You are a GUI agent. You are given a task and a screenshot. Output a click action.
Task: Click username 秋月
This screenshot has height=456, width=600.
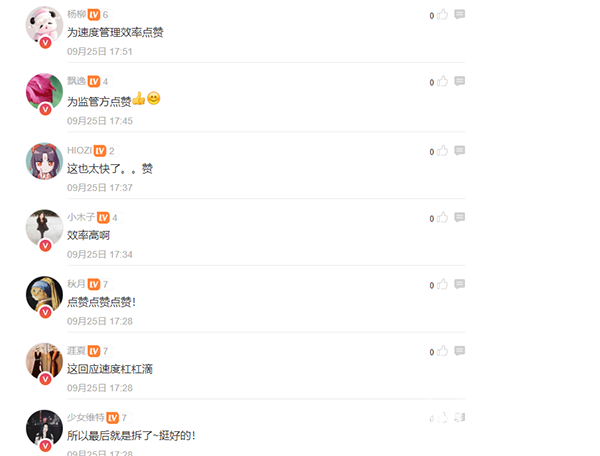tap(76, 284)
